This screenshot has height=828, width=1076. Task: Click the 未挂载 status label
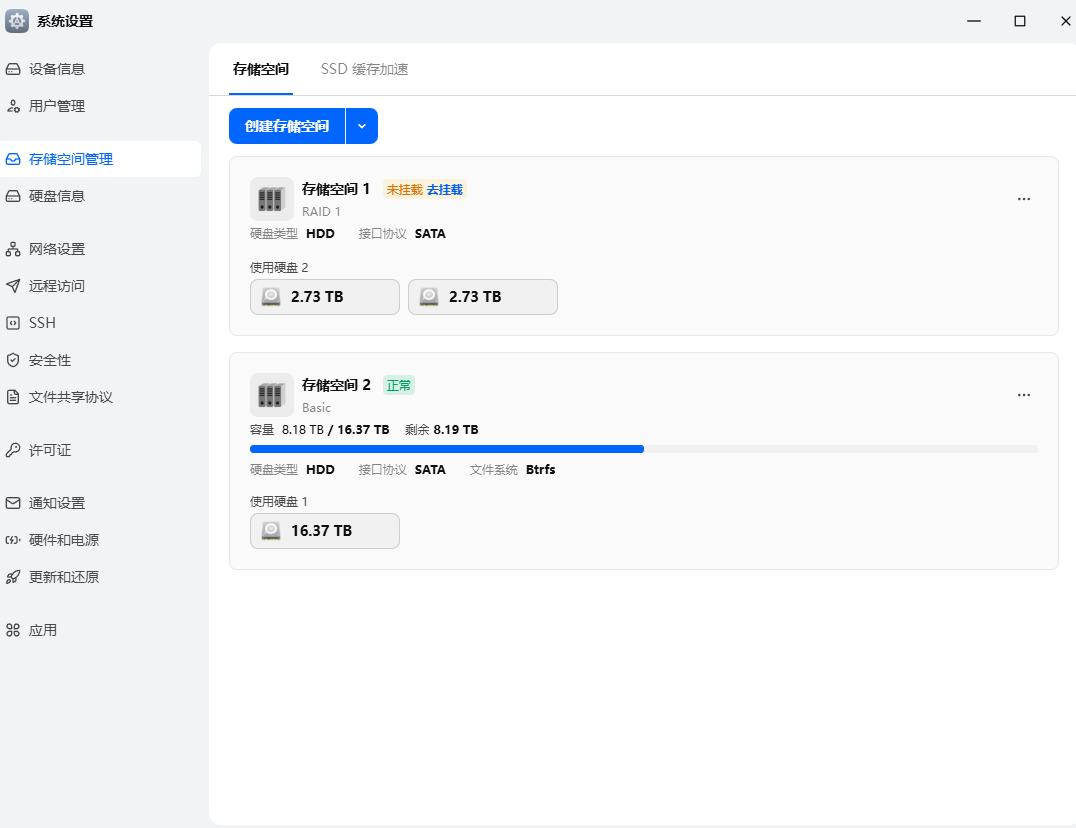pos(404,190)
